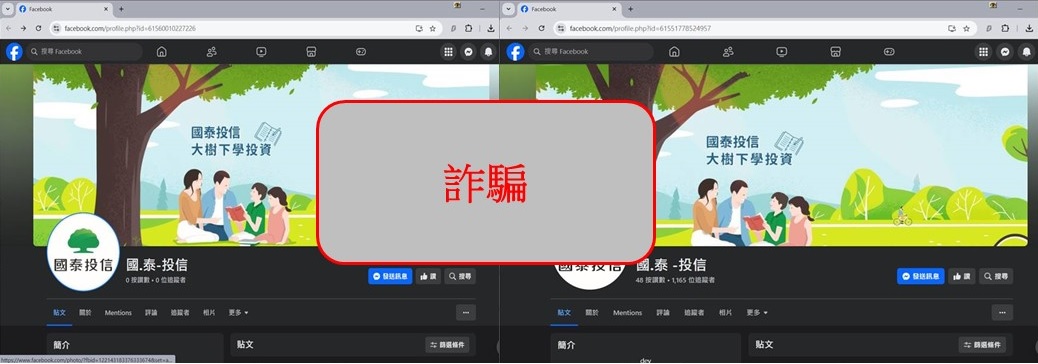Select Mentions tab in left profile
The image size is (1038, 364).
coord(118,312)
